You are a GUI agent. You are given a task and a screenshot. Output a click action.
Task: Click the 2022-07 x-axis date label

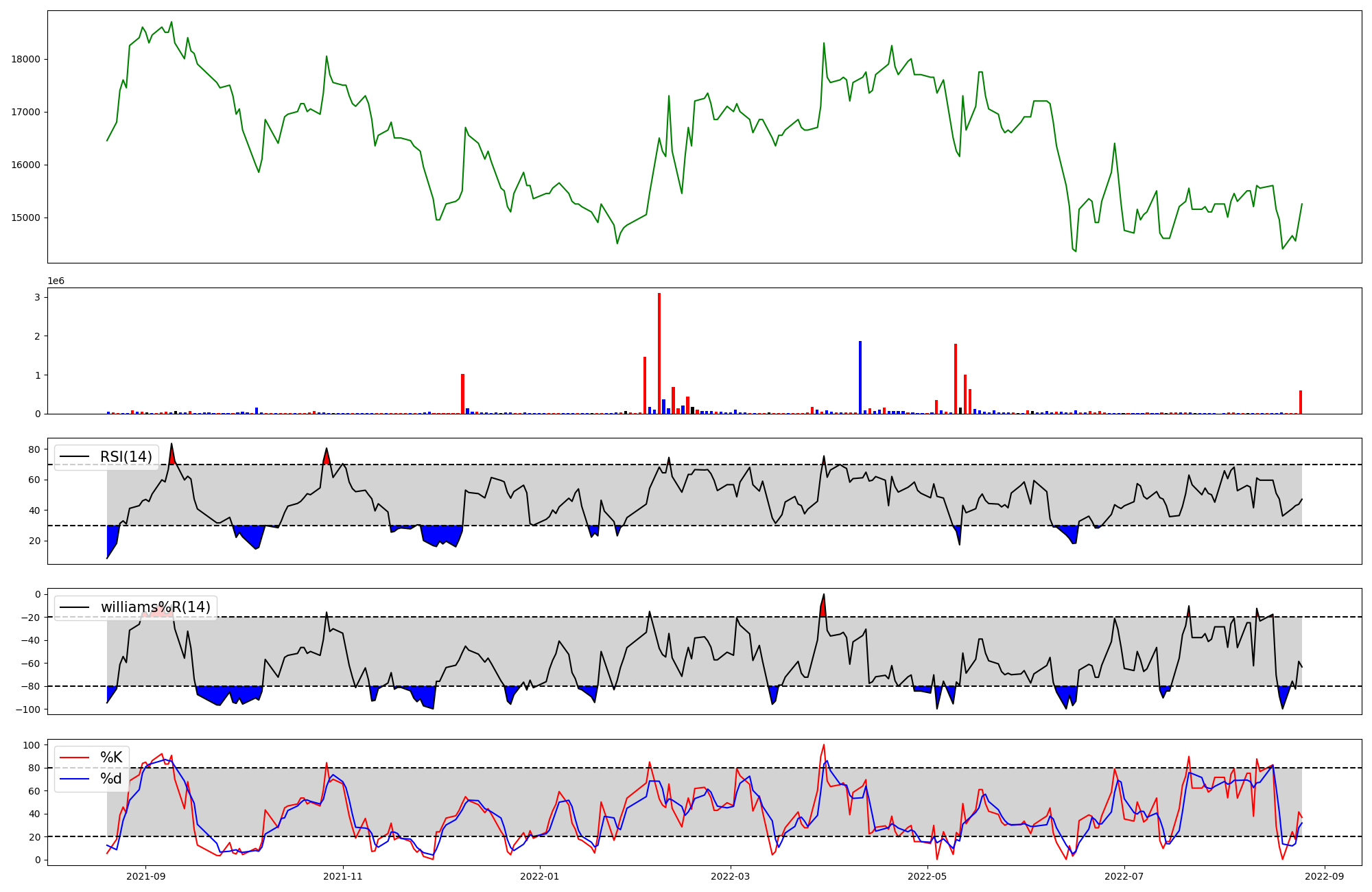coord(1125,876)
